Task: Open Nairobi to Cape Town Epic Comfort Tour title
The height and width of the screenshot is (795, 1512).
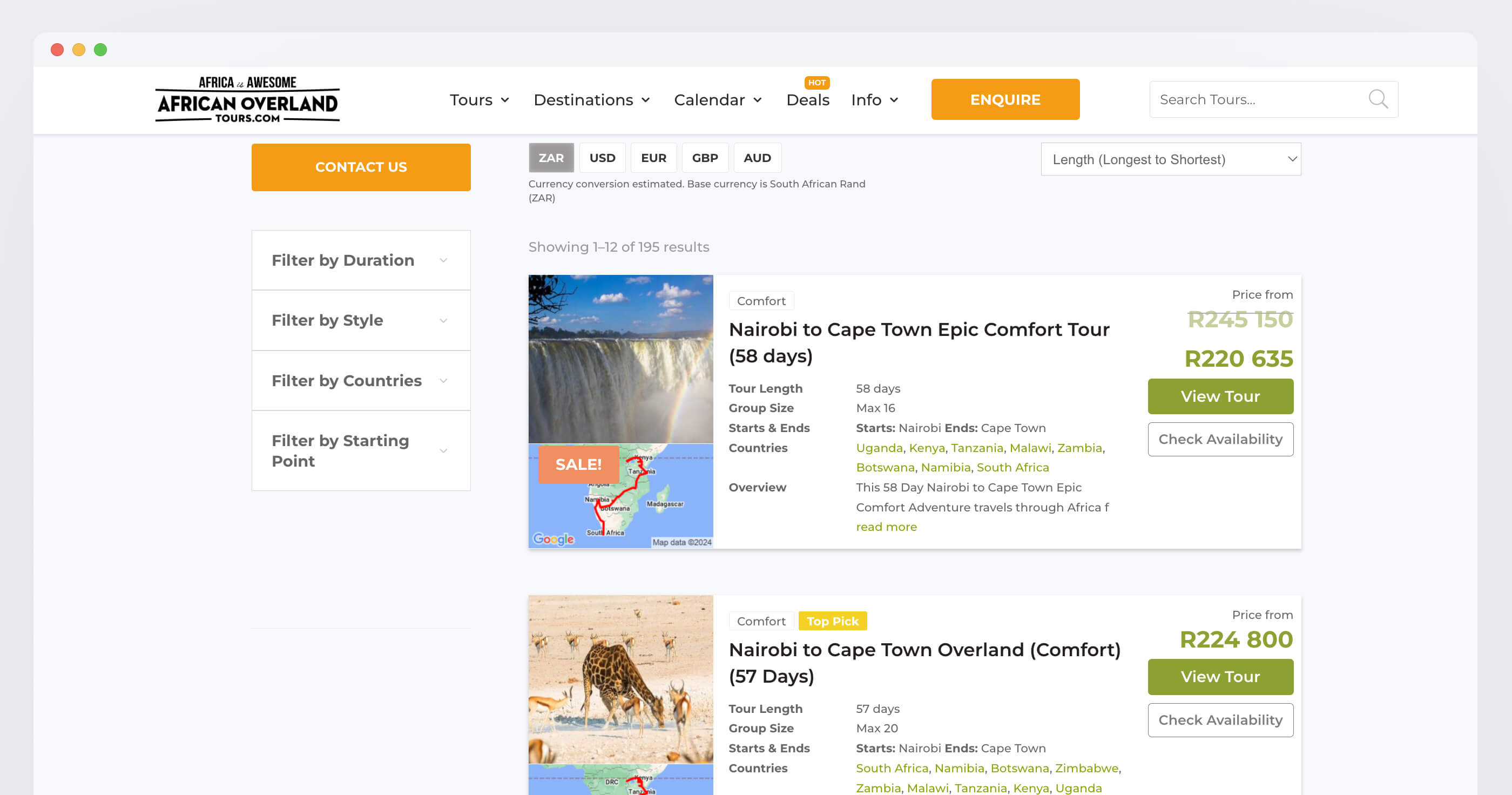Action: tap(919, 342)
